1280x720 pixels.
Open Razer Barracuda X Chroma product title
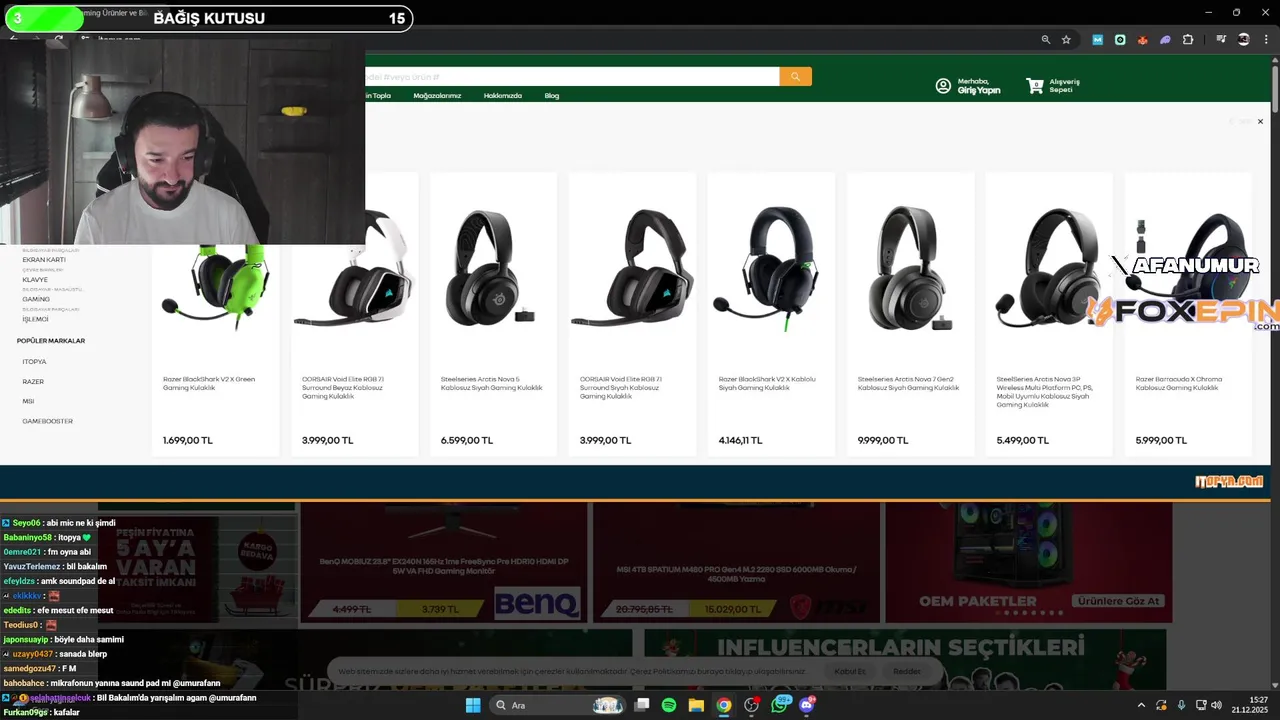1179,383
